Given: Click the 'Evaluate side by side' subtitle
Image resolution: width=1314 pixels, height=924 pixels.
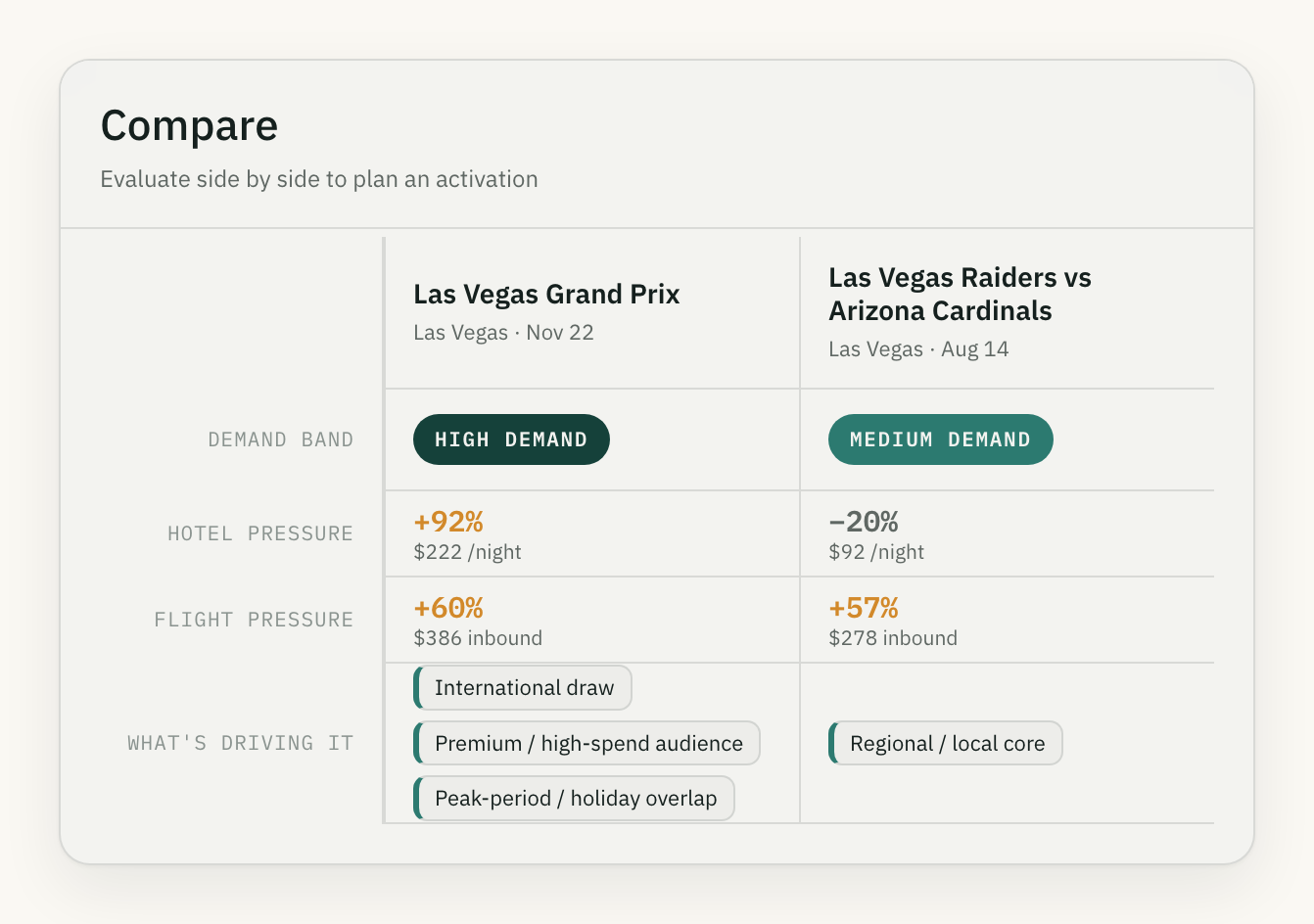Looking at the screenshot, I should tap(319, 180).
